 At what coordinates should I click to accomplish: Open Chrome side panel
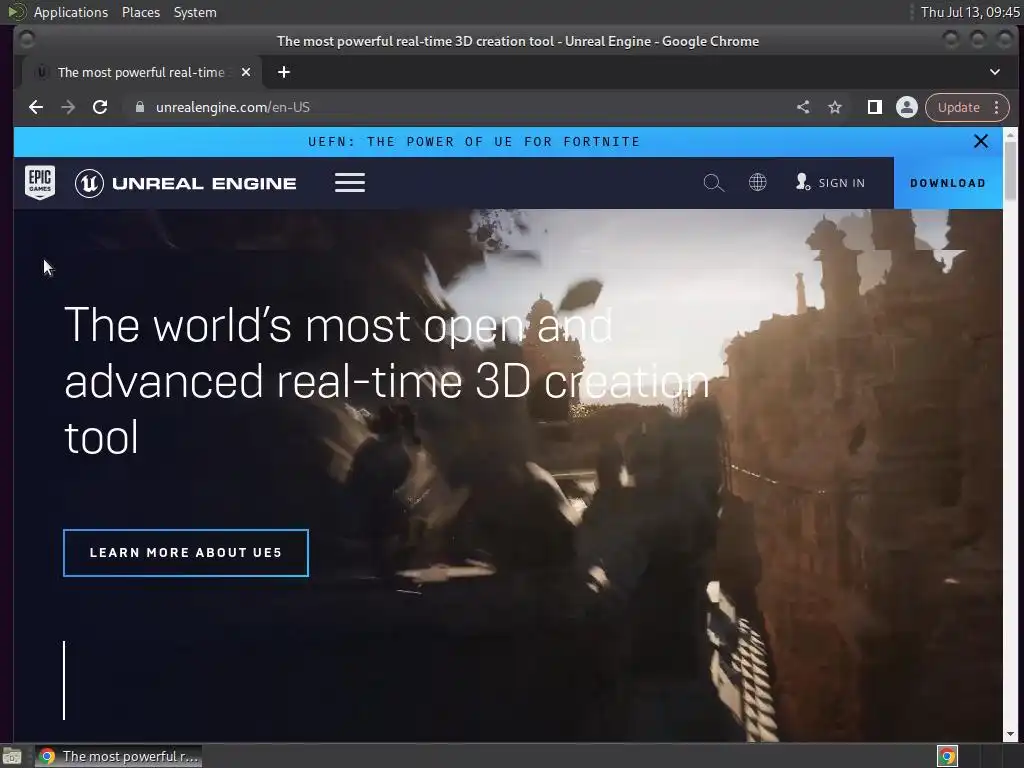coord(874,107)
